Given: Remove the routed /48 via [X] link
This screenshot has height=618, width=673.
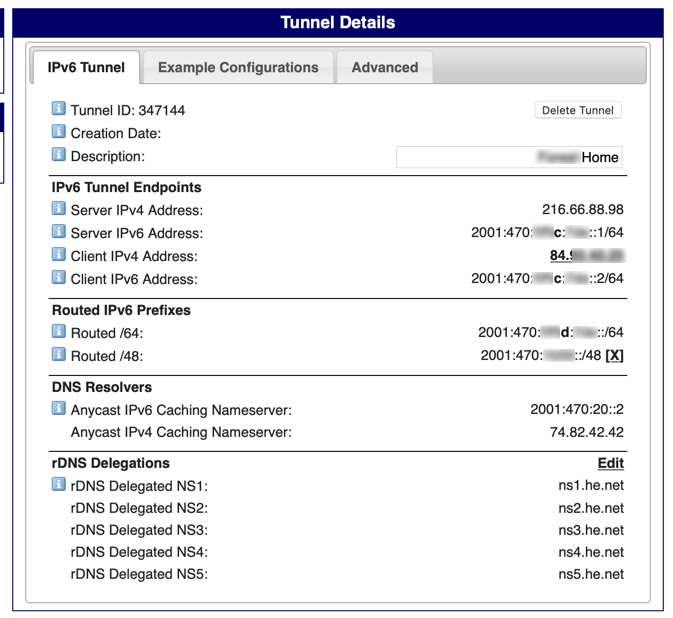Looking at the screenshot, I should (x=614, y=356).
